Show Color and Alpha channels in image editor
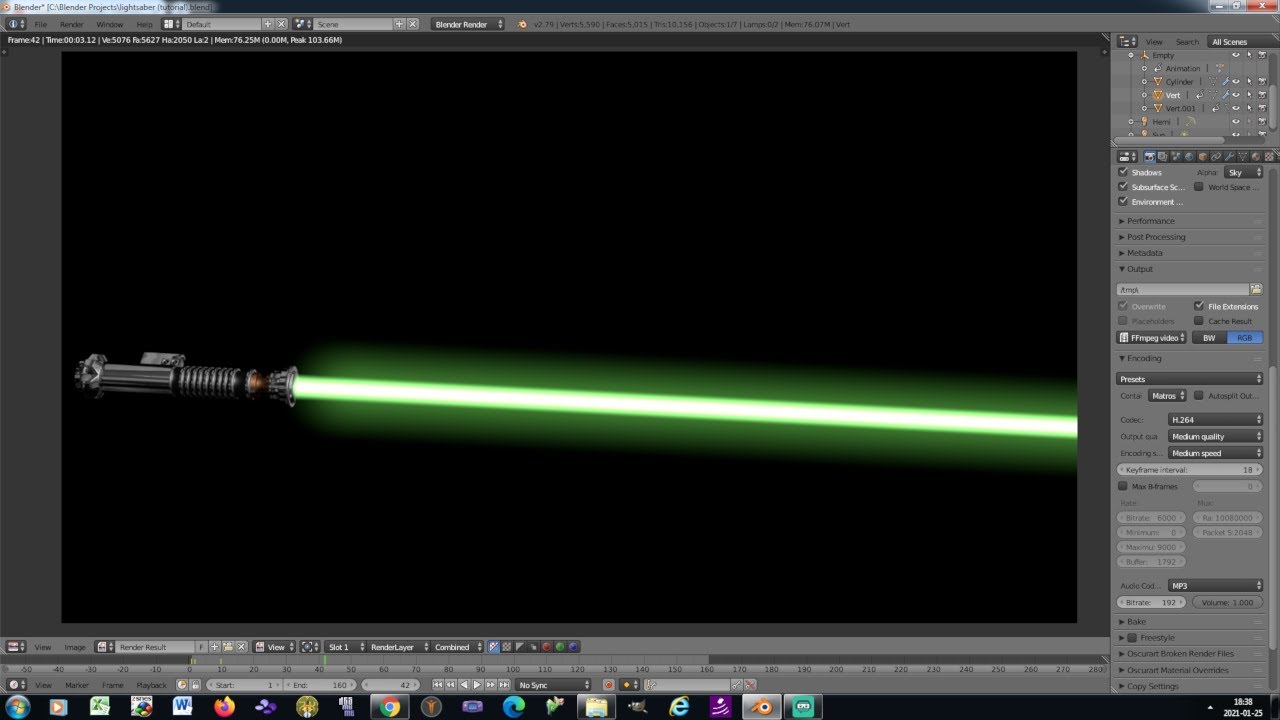 (494, 647)
